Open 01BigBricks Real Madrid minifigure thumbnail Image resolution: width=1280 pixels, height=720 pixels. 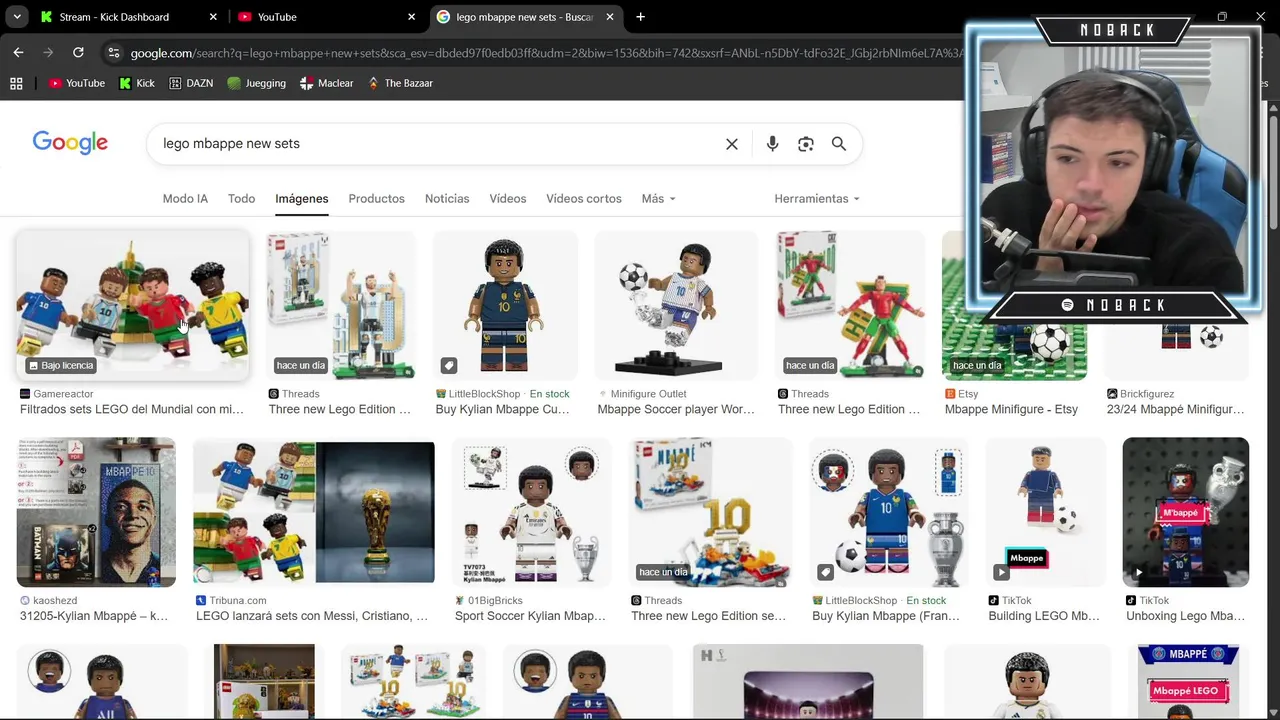tap(532, 512)
